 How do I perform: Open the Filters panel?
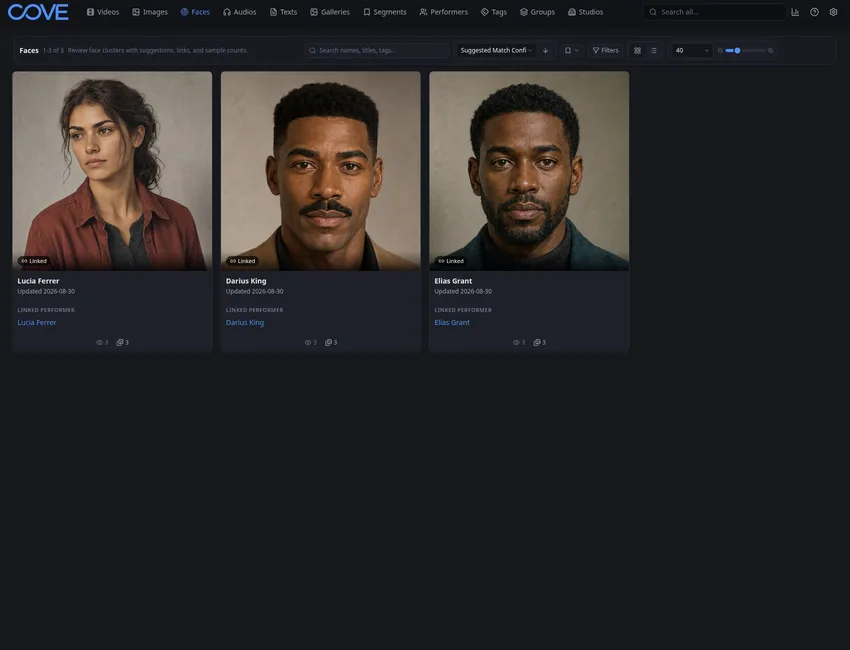[606, 50]
